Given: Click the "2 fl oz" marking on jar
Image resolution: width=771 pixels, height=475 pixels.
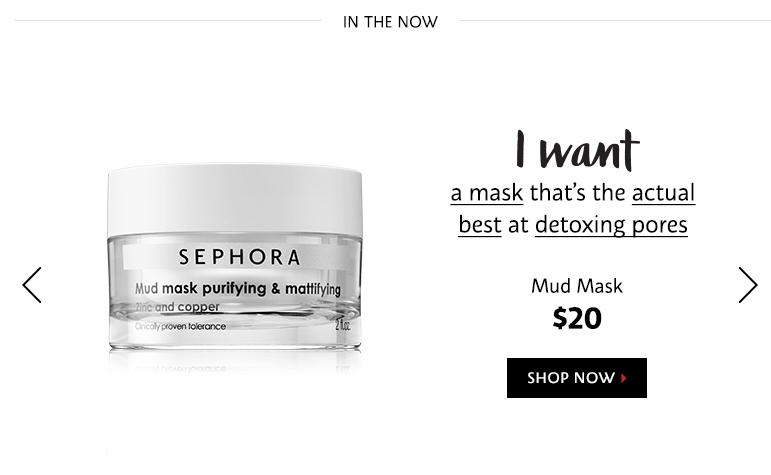Looking at the screenshot, I should click(343, 325).
